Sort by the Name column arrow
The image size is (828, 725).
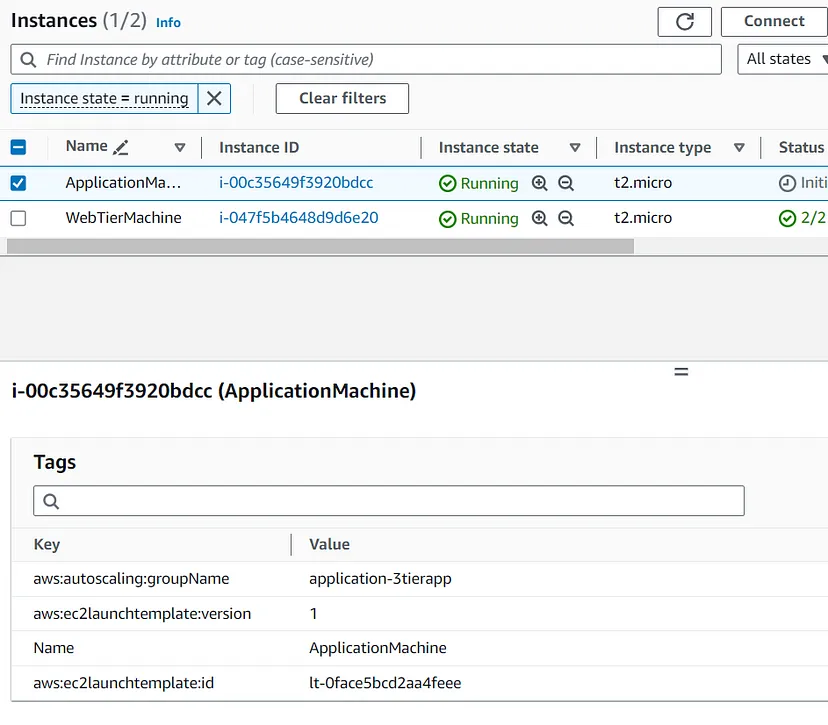point(180,147)
